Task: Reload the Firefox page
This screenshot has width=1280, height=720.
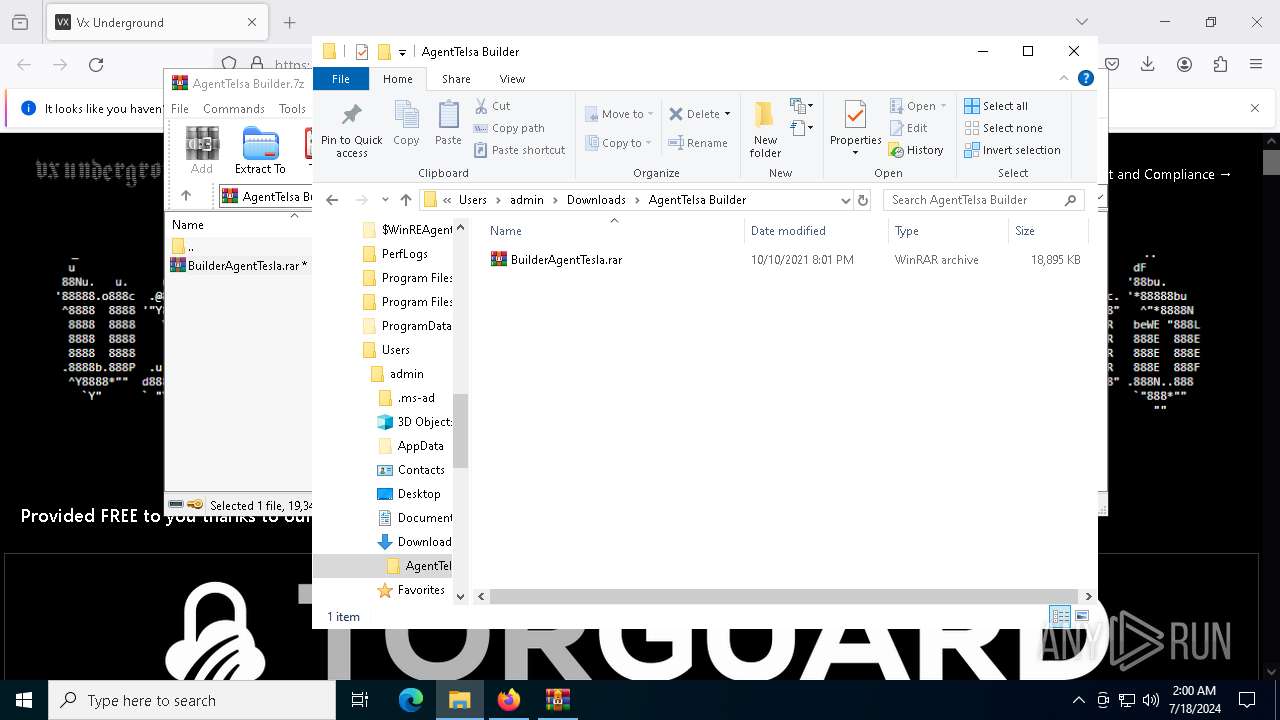Action: pyautogui.click(x=96, y=64)
